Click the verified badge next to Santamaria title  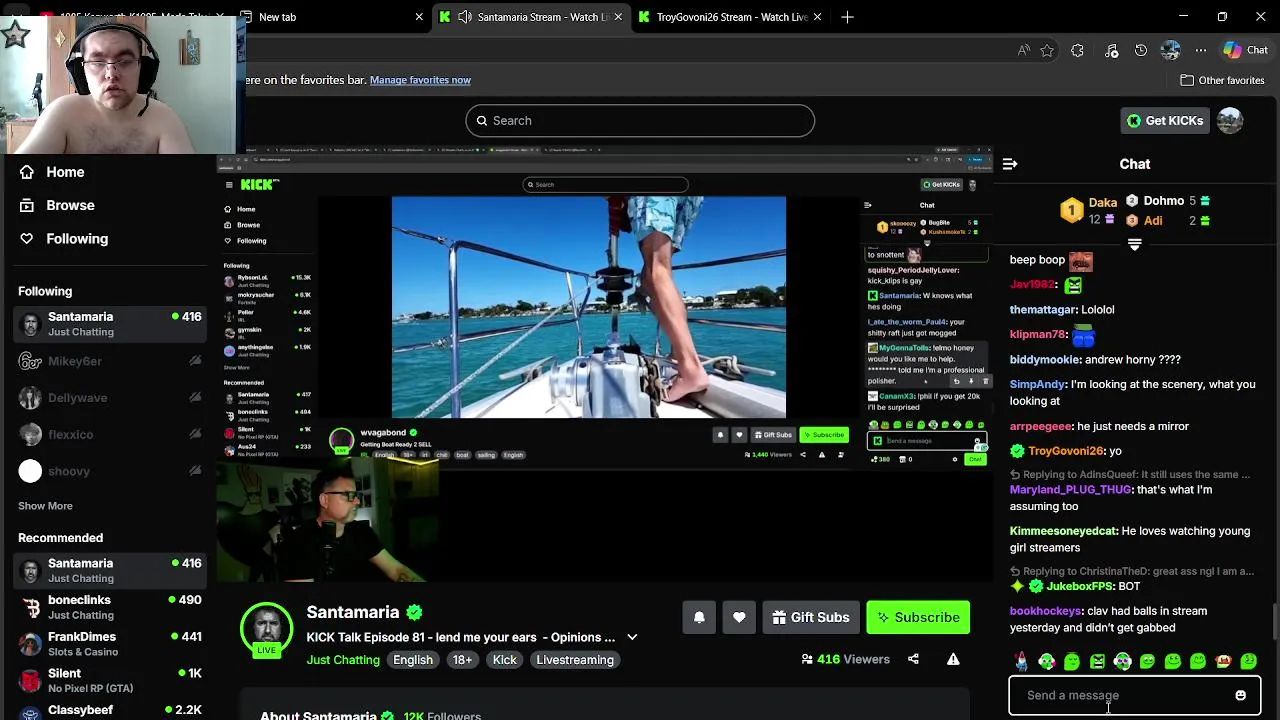coord(414,612)
